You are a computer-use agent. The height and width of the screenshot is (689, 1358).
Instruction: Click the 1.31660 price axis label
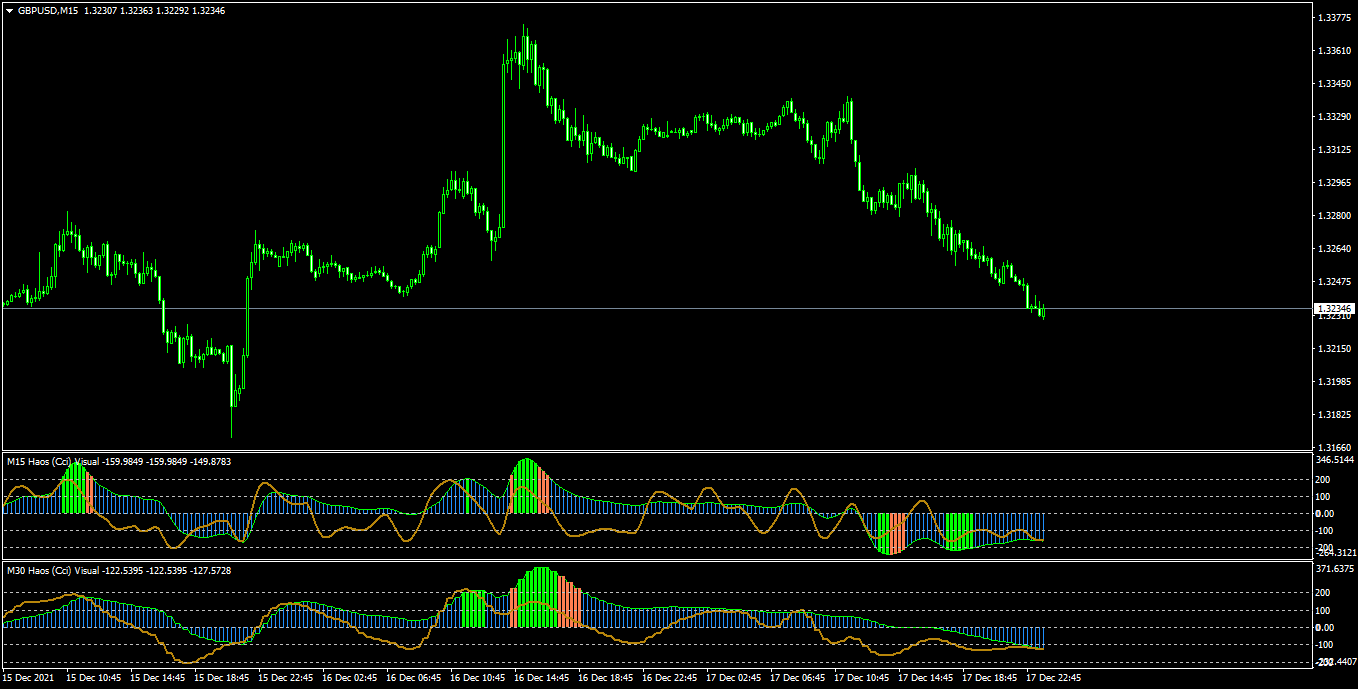(x=1335, y=447)
